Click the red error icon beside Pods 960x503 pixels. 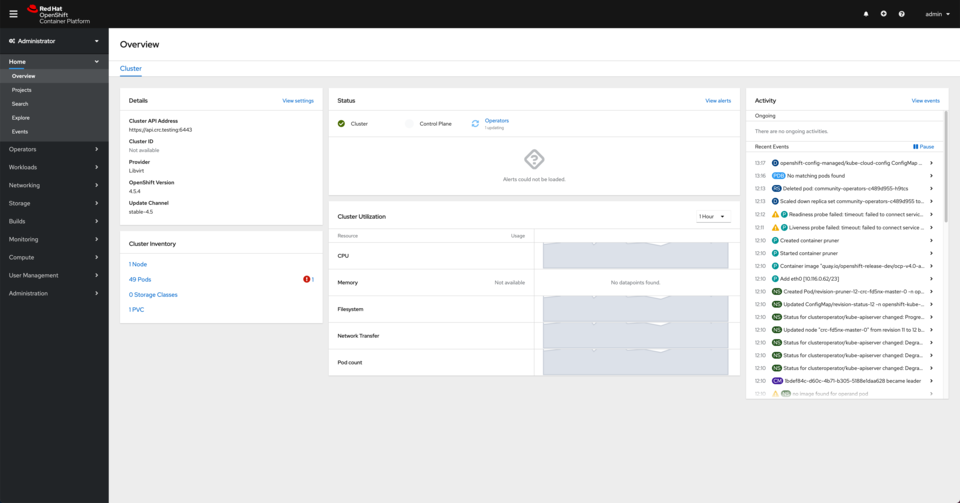click(306, 279)
